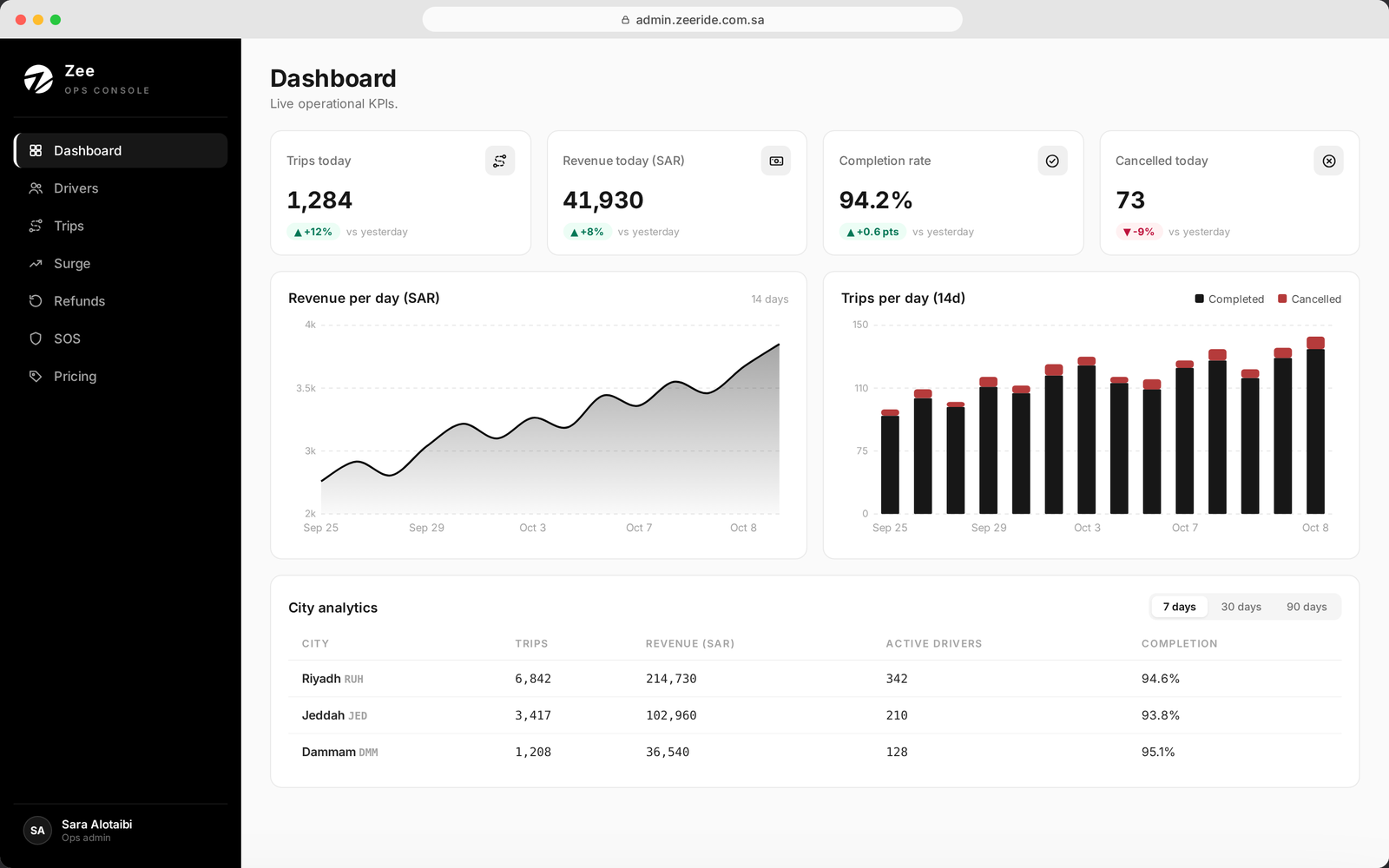Switch City analytics to 30 days
The width and height of the screenshot is (1389, 868).
(x=1241, y=607)
